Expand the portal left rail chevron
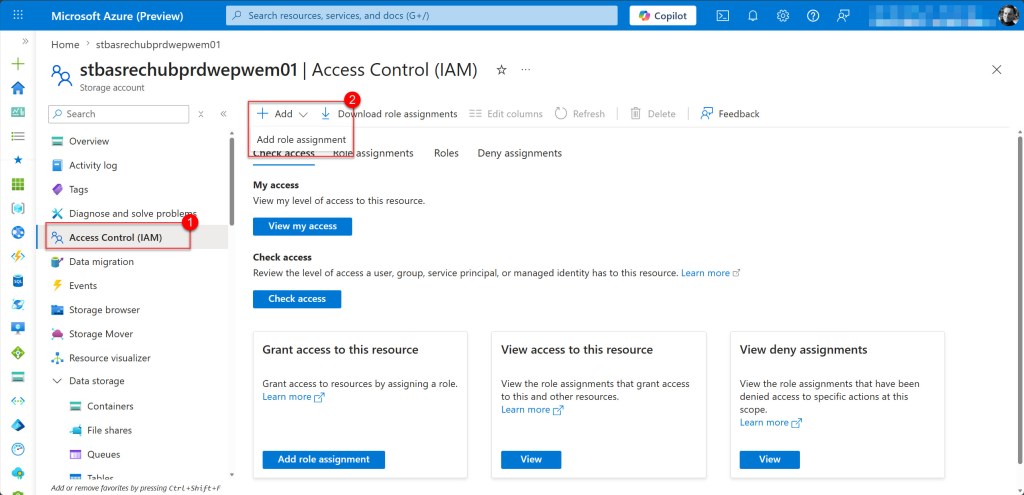The height and width of the screenshot is (495, 1024). point(24,41)
